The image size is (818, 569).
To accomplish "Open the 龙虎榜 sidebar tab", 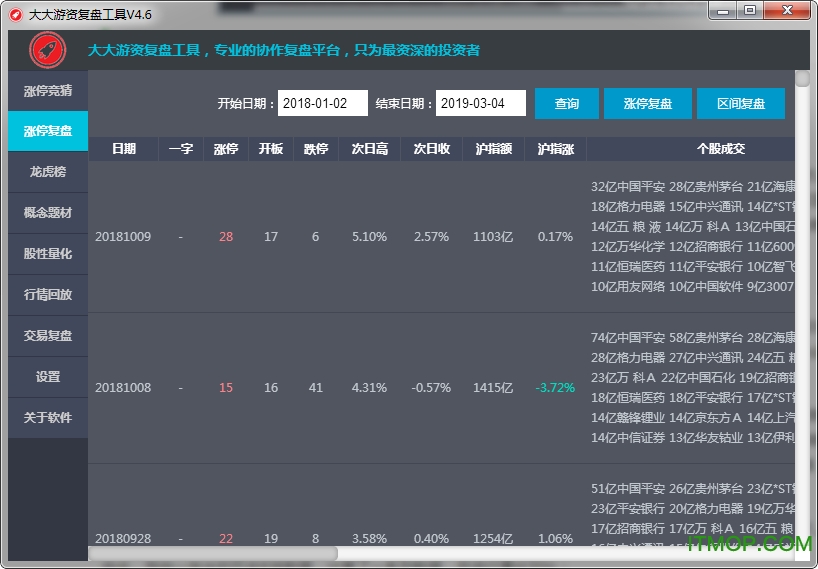I will (x=48, y=172).
